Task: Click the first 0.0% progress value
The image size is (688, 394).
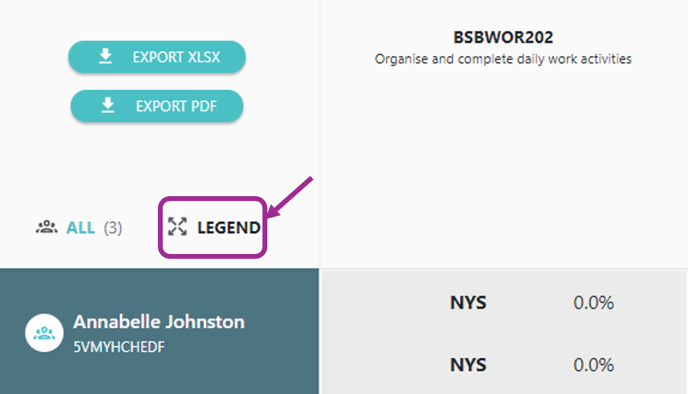Action: click(x=594, y=303)
